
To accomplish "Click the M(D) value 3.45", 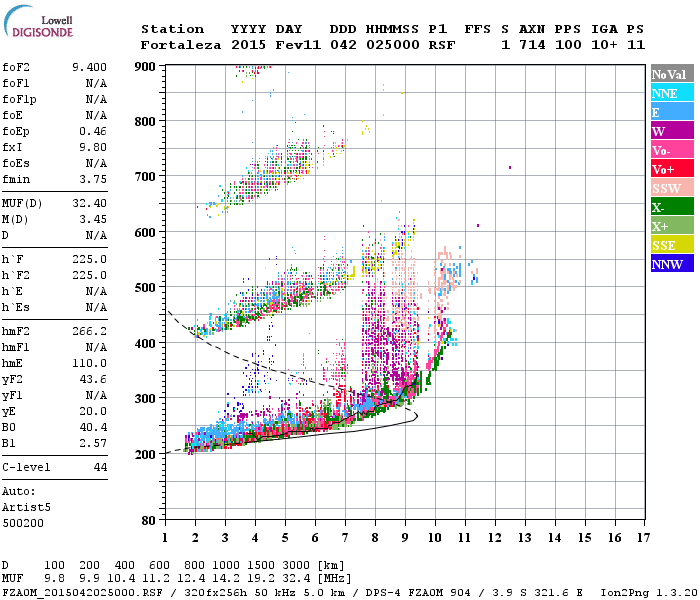I will pyautogui.click(x=93, y=219).
